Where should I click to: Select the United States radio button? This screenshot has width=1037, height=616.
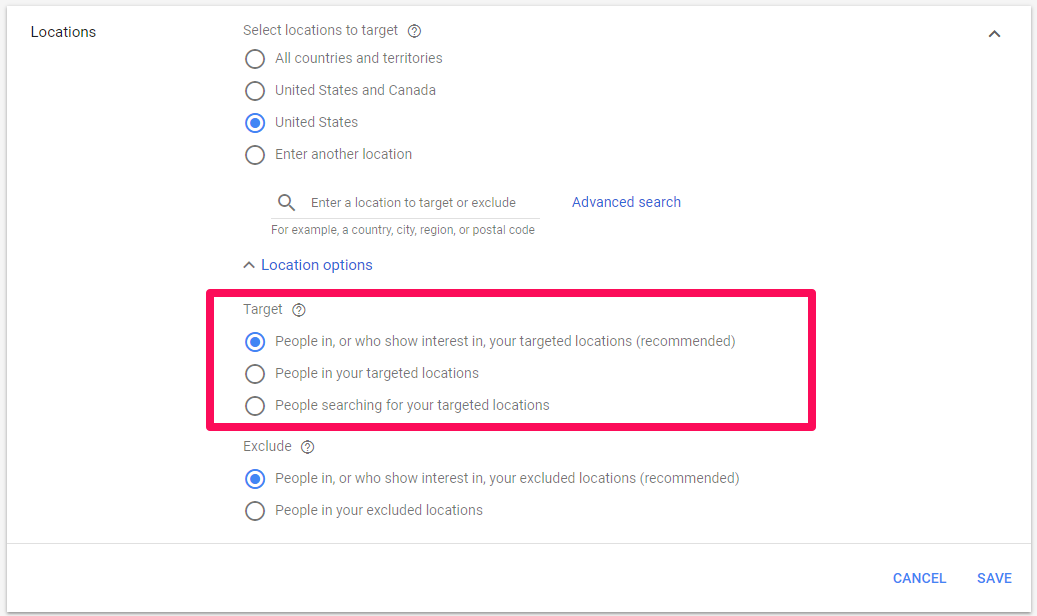tap(256, 123)
